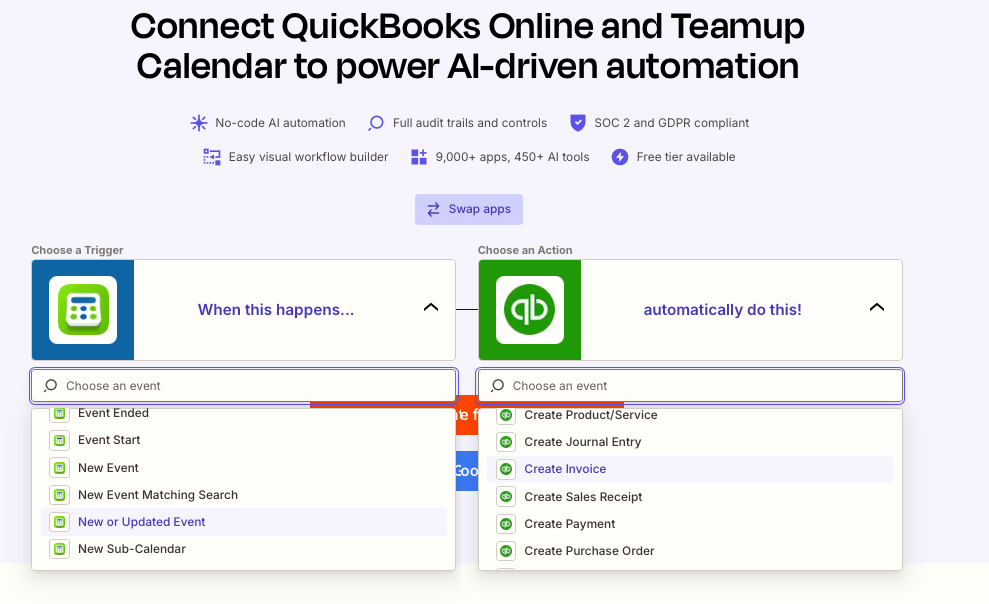Image resolution: width=989 pixels, height=604 pixels.
Task: Click the Teamup Calendar app icon
Action: 83,310
